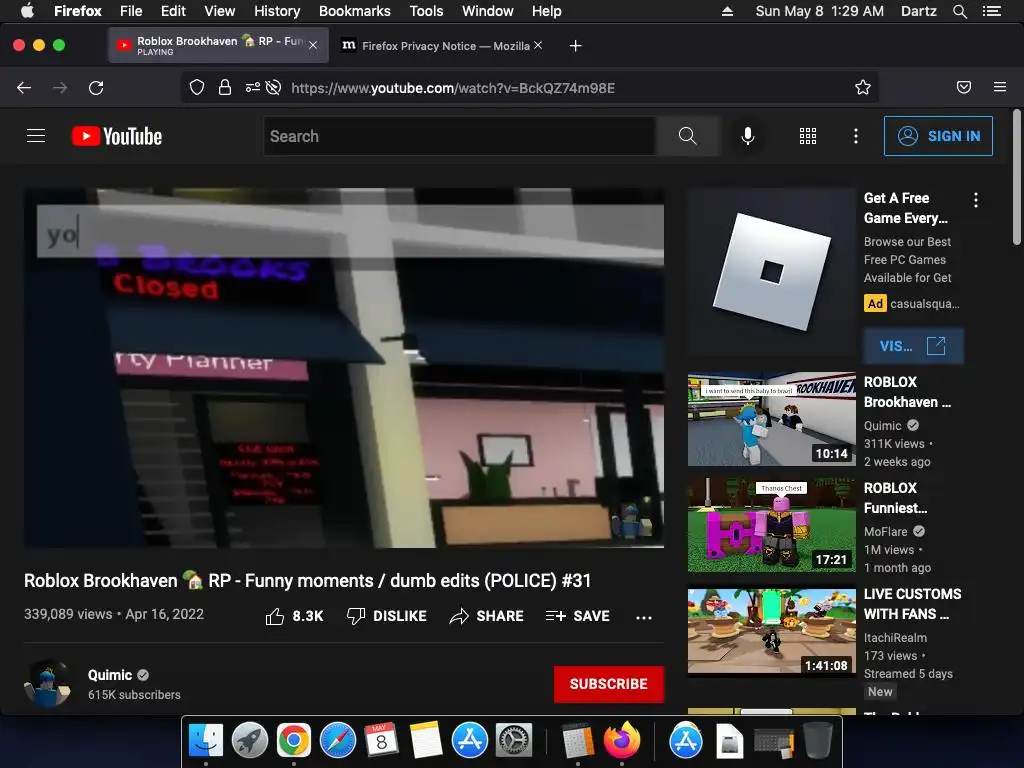This screenshot has height=768, width=1024.
Task: Click the ad's visit button
Action: tap(913, 345)
